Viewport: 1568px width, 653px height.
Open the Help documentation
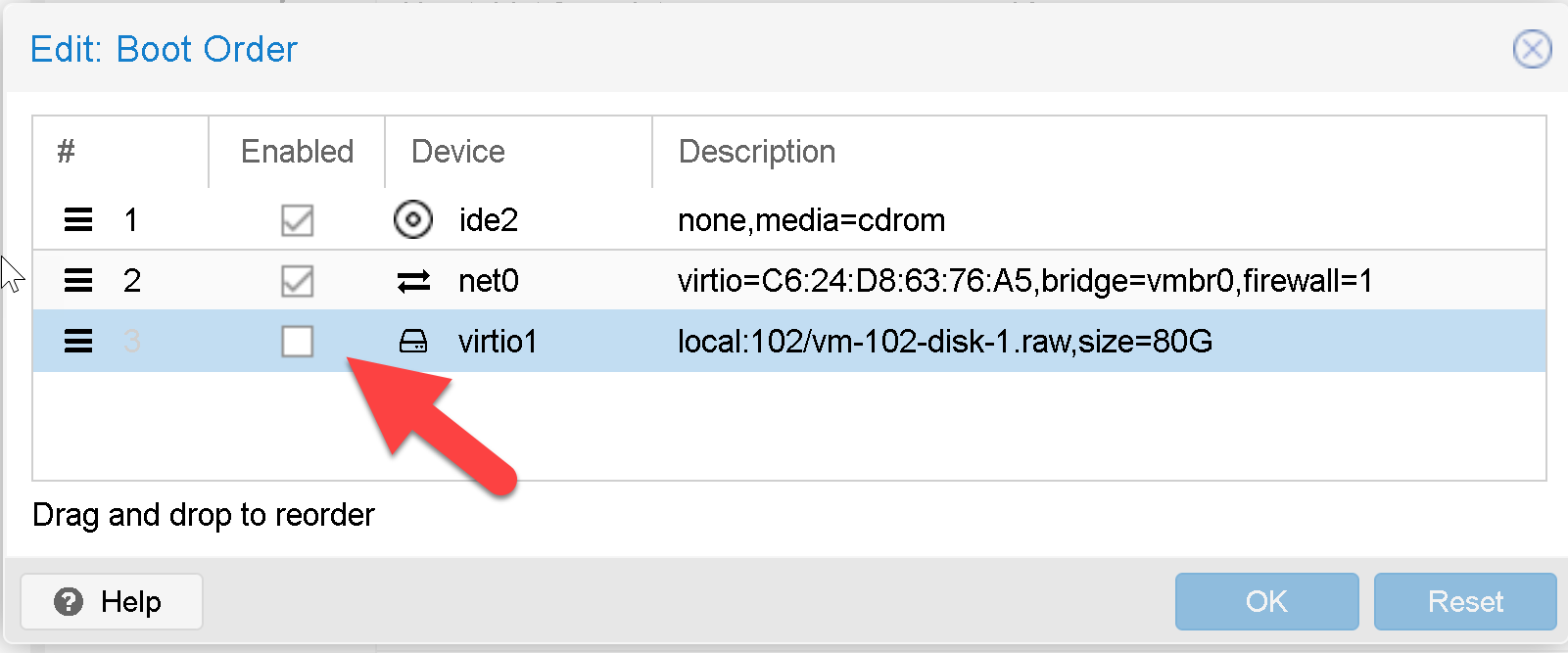(111, 601)
